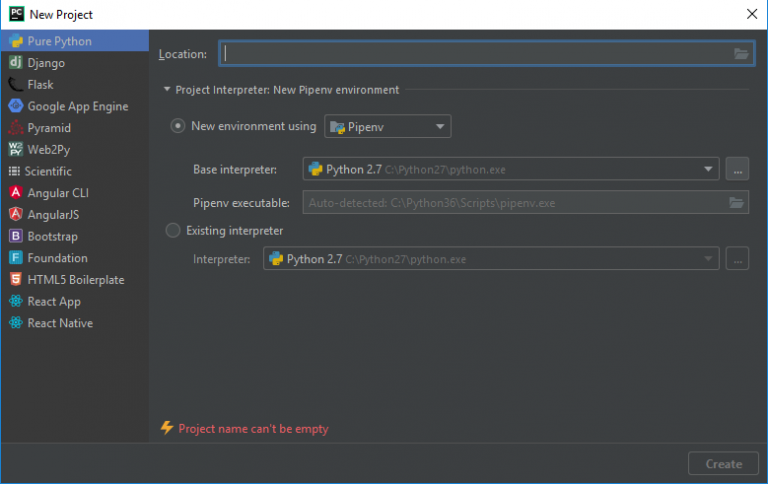Open the Pipenv environment type dropdown
This screenshot has width=768, height=484.
click(x=387, y=126)
